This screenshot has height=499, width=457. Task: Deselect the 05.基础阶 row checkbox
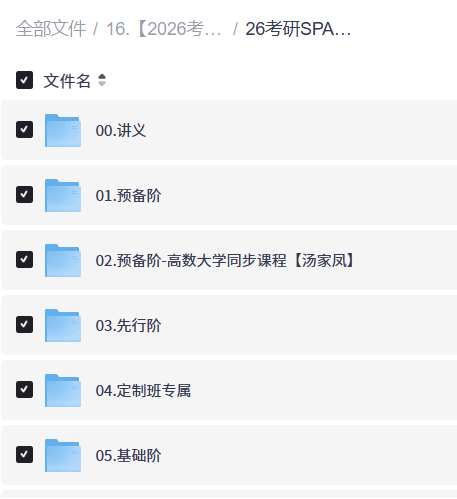tap(24, 454)
